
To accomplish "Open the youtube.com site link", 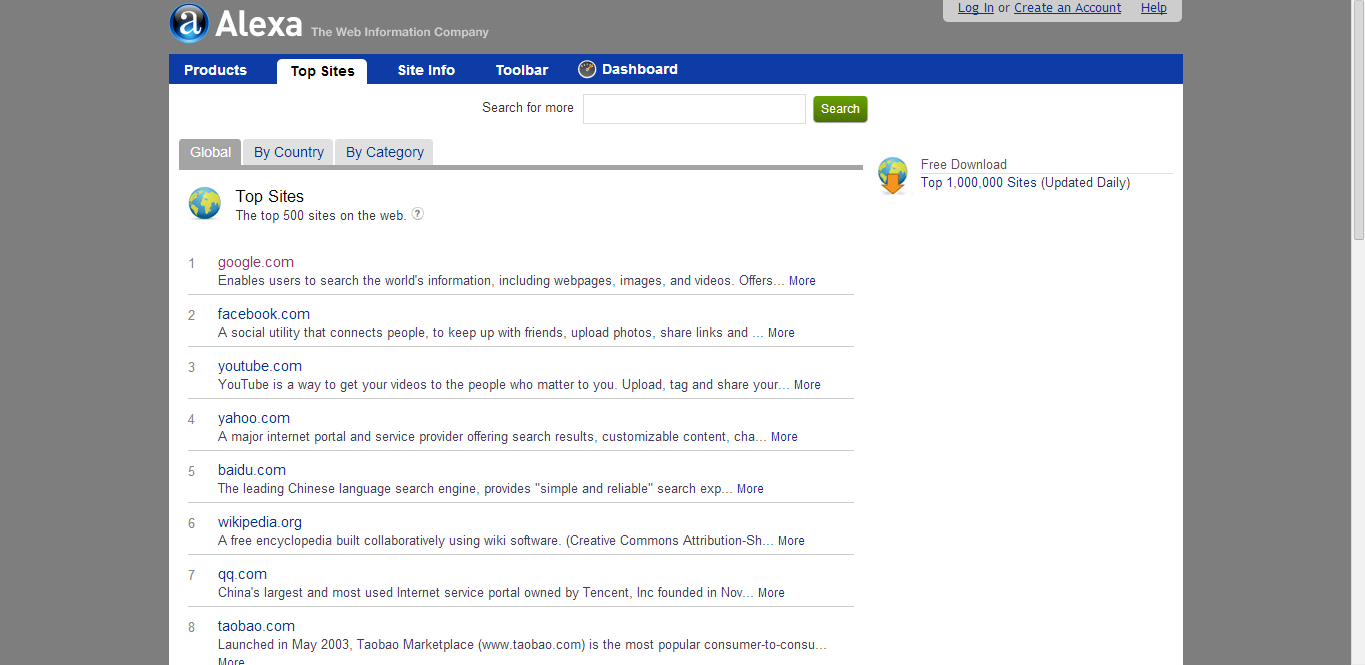I will [x=260, y=366].
